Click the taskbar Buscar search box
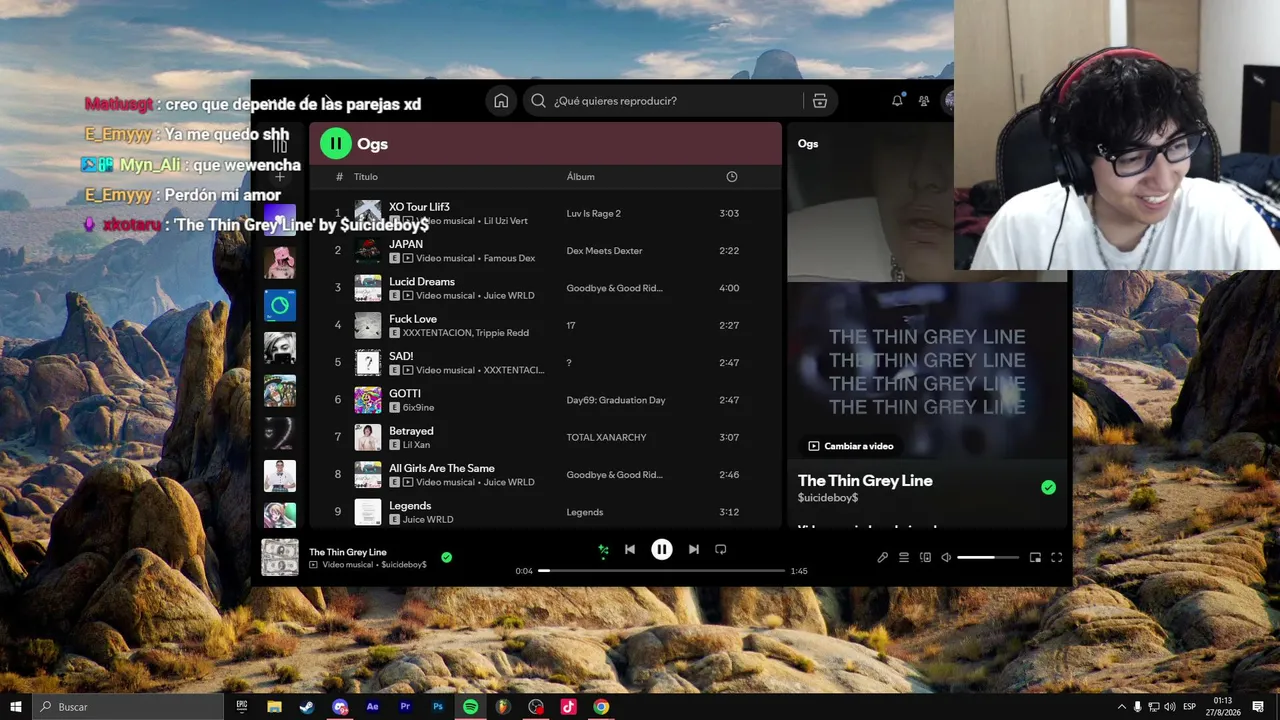Viewport: 1280px width, 720px height. [127, 707]
